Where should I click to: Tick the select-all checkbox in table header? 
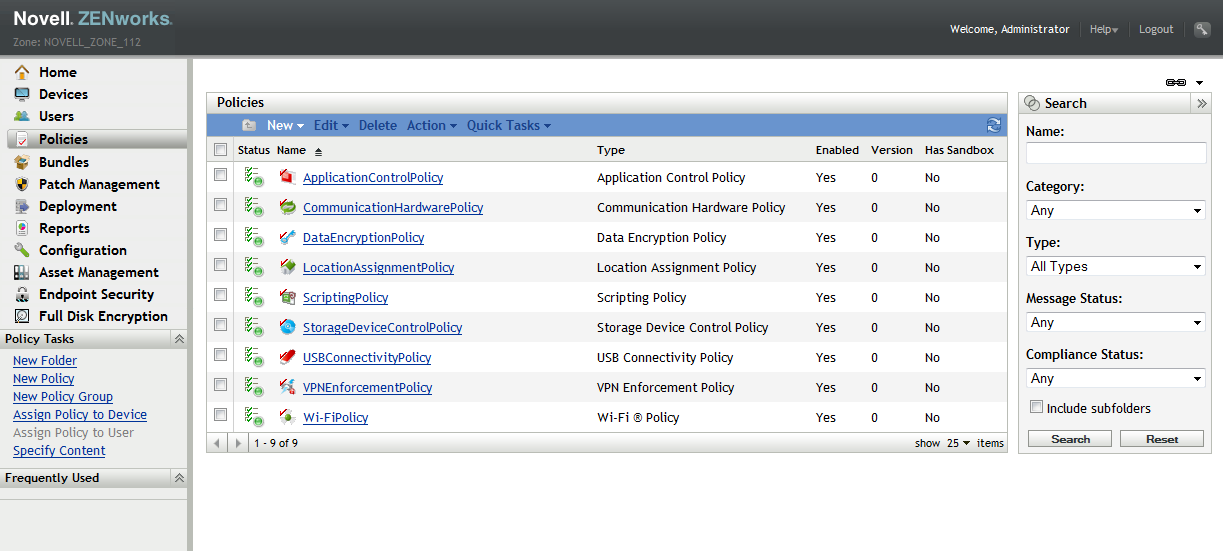coord(221,150)
